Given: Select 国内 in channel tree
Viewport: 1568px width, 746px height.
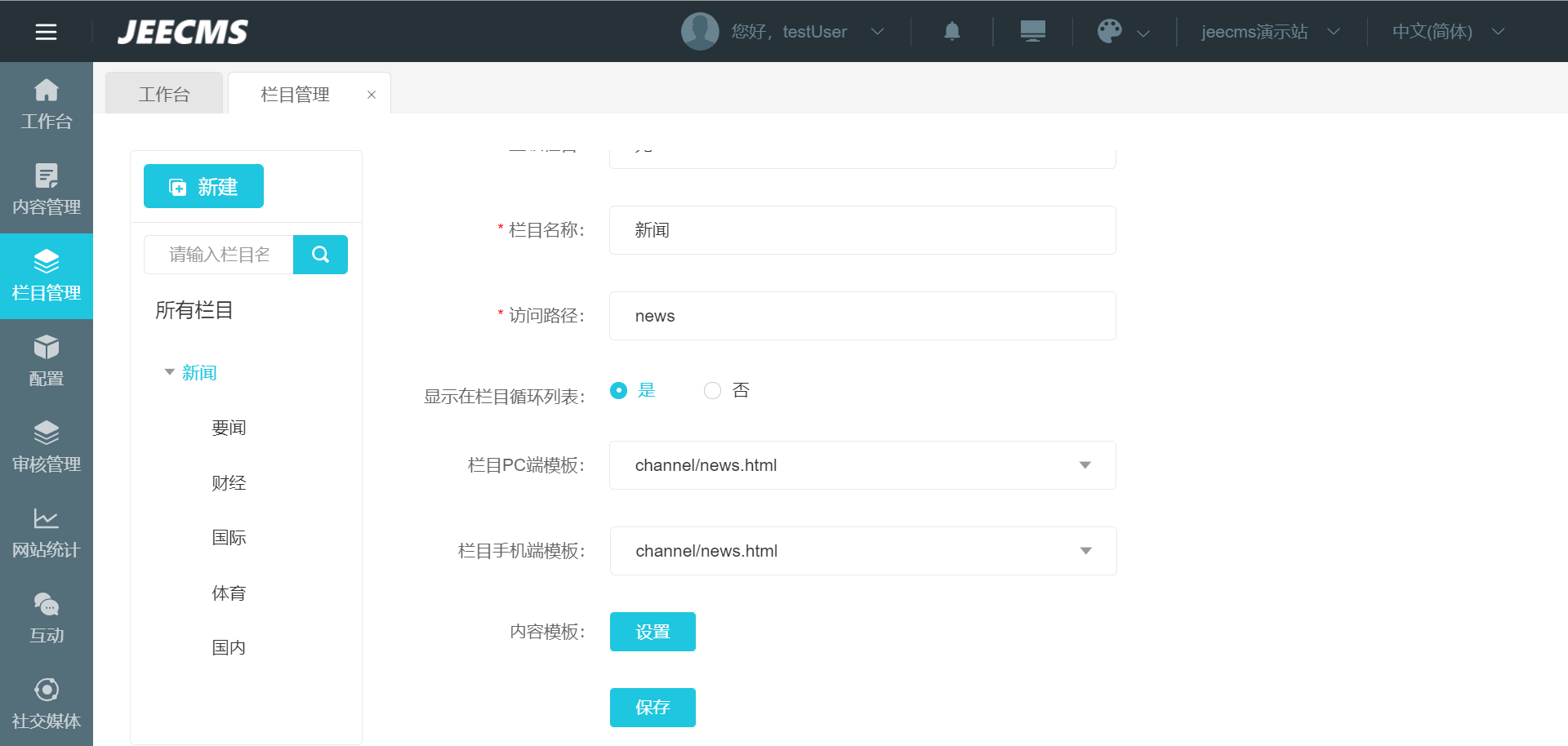Looking at the screenshot, I should [x=229, y=647].
